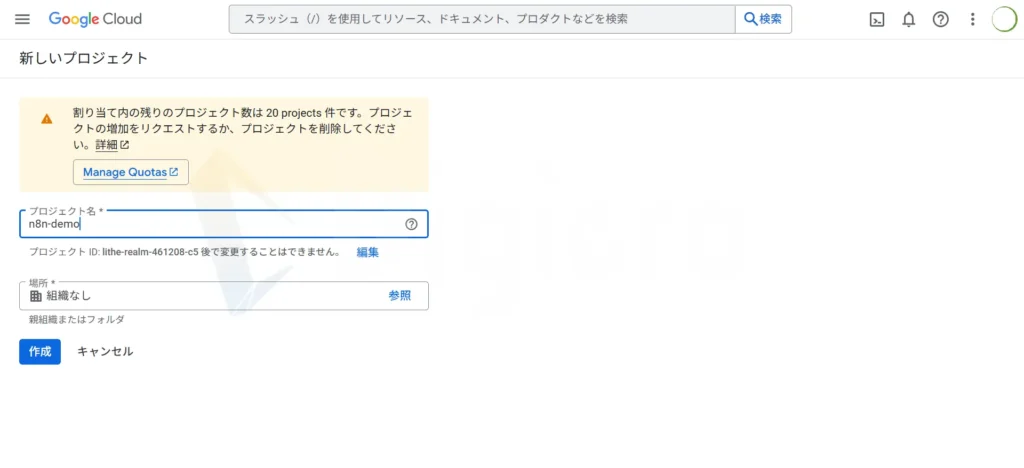Open the 詳細 details link
The image size is (1024, 468).
112,145
